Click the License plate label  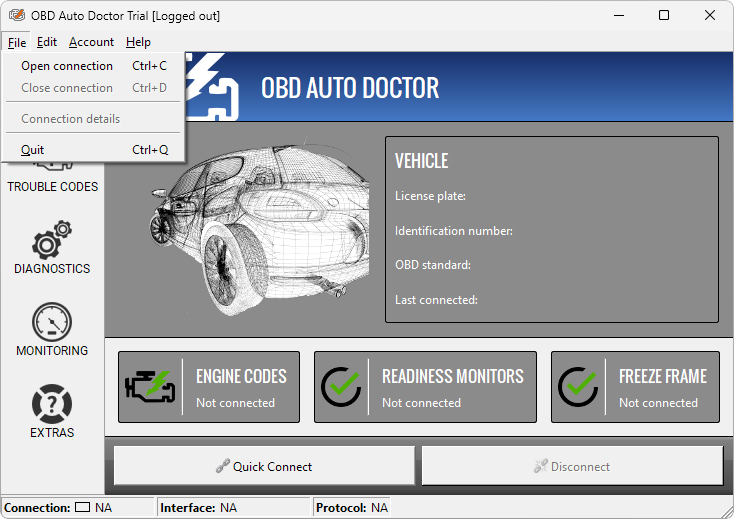(x=430, y=196)
